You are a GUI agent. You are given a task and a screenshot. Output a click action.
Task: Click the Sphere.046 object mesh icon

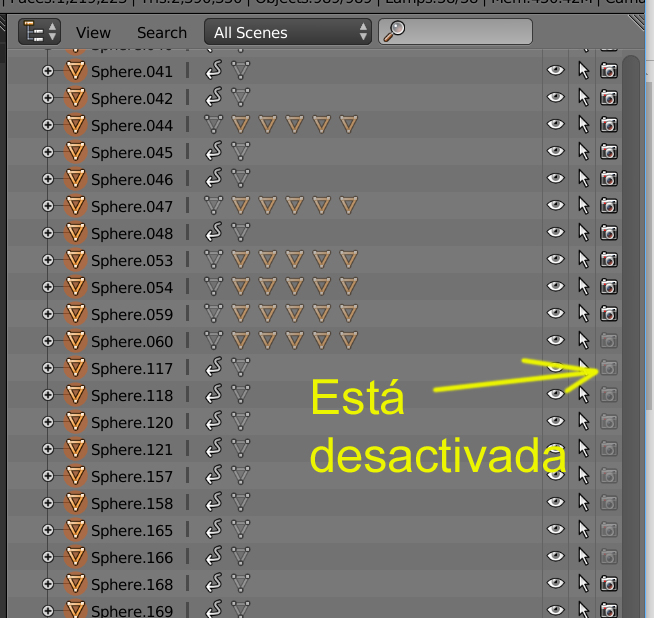(75, 179)
